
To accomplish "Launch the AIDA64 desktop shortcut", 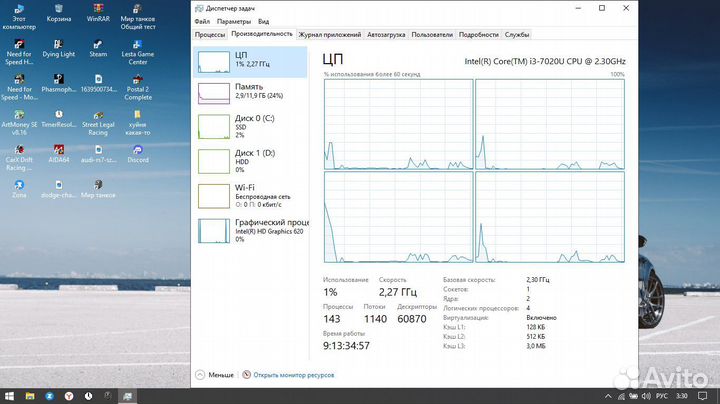I will (x=59, y=155).
